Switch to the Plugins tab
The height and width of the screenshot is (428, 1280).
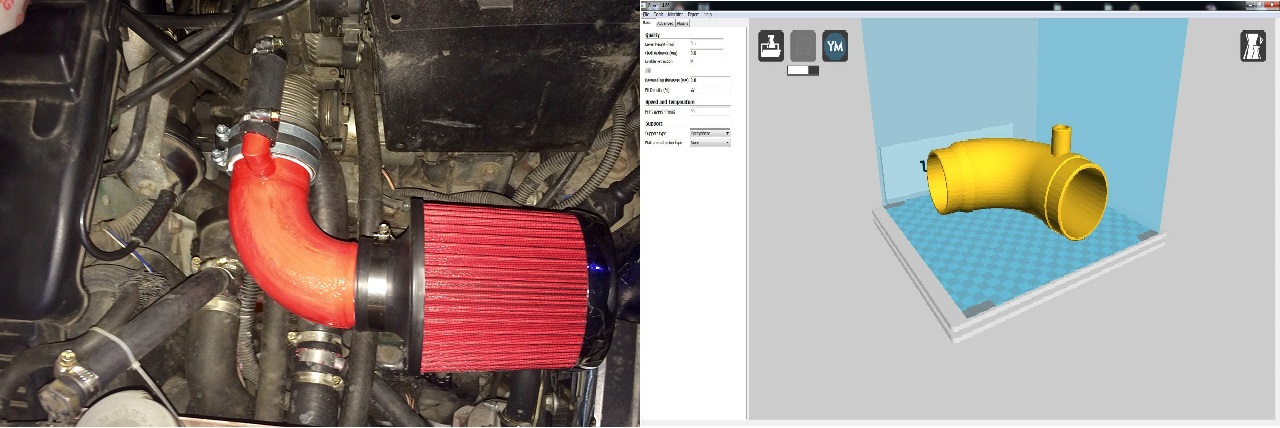[682, 24]
